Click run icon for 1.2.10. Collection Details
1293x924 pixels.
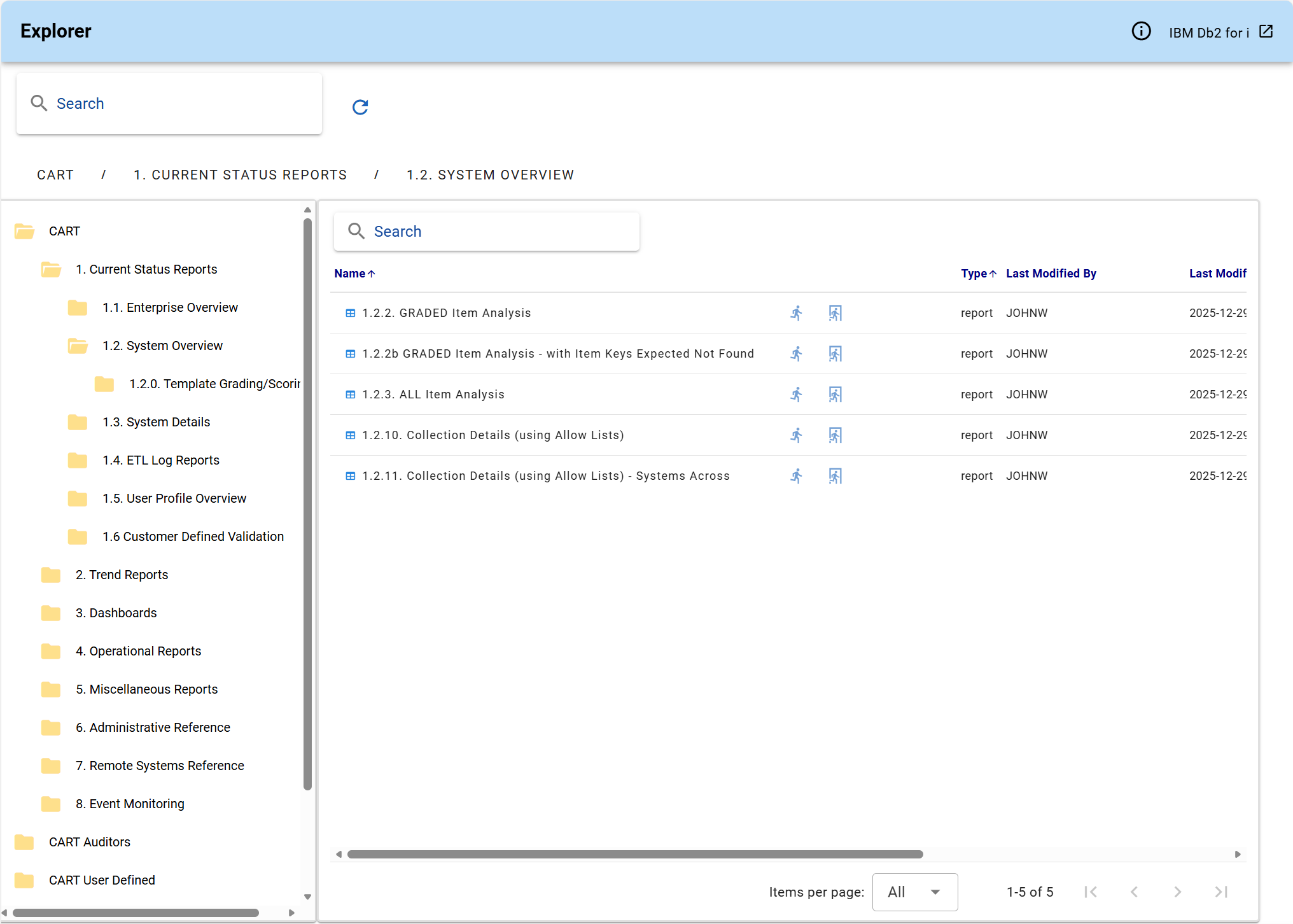[796, 435]
